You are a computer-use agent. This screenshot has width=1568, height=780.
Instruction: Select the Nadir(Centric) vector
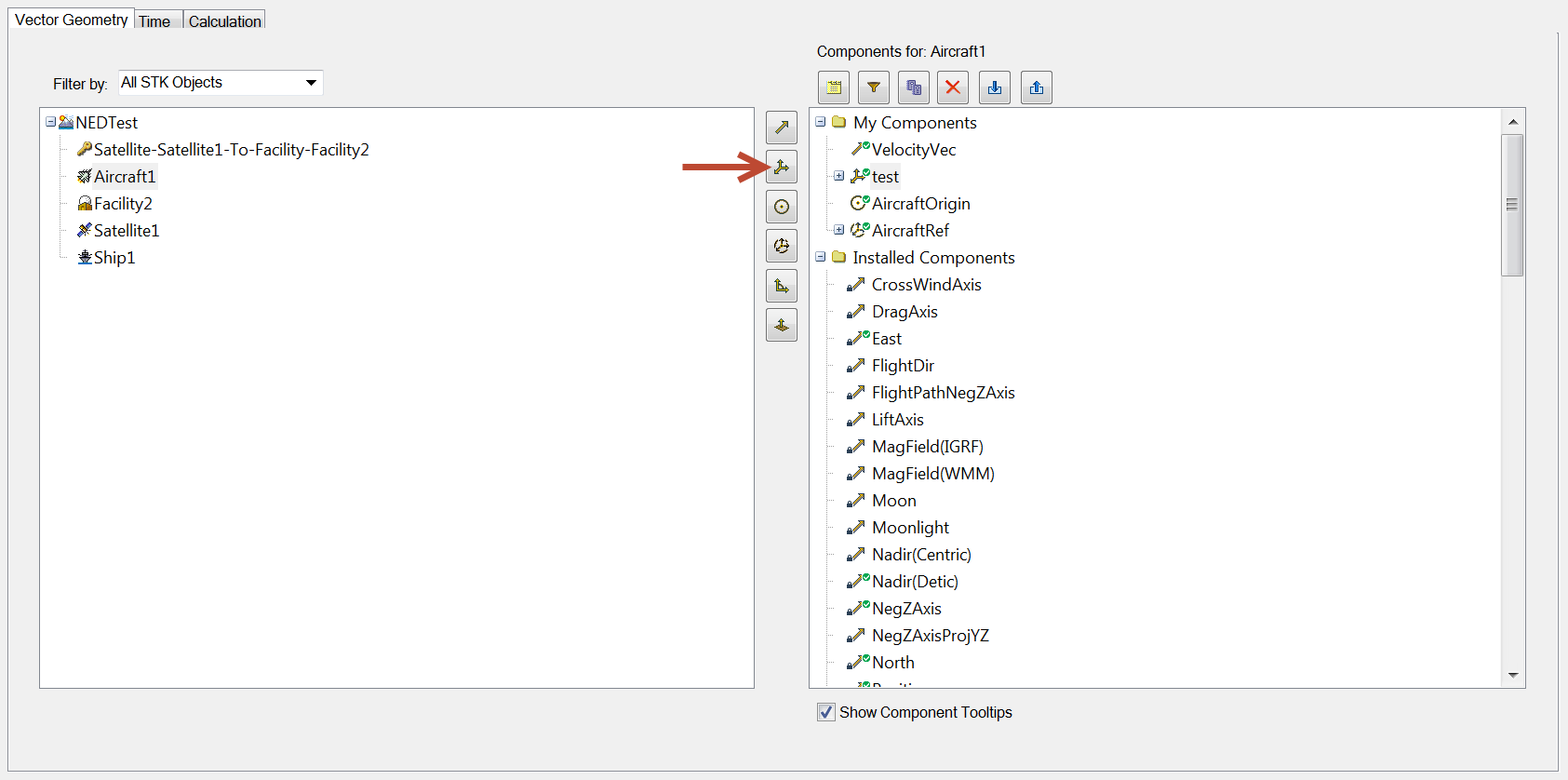(x=921, y=554)
